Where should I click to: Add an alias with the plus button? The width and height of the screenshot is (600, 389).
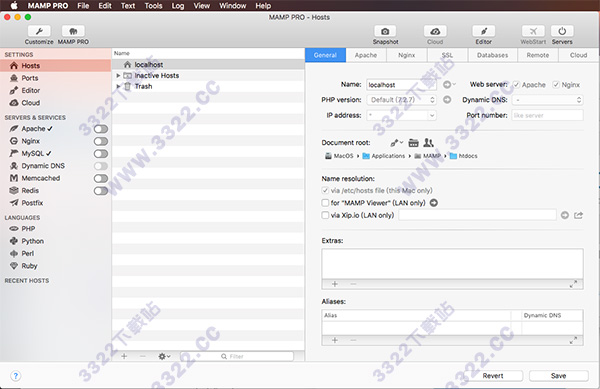pos(335,340)
